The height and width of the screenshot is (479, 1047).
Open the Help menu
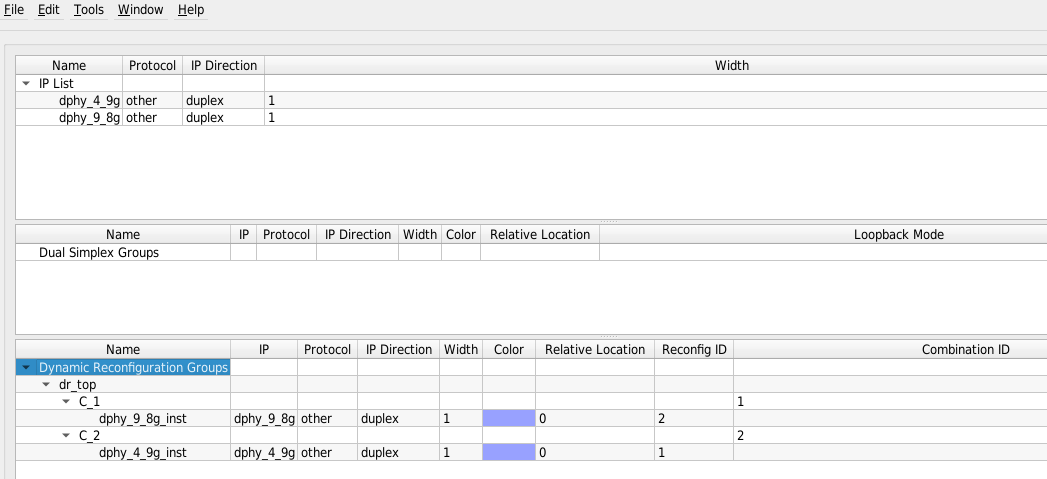[x=191, y=10]
